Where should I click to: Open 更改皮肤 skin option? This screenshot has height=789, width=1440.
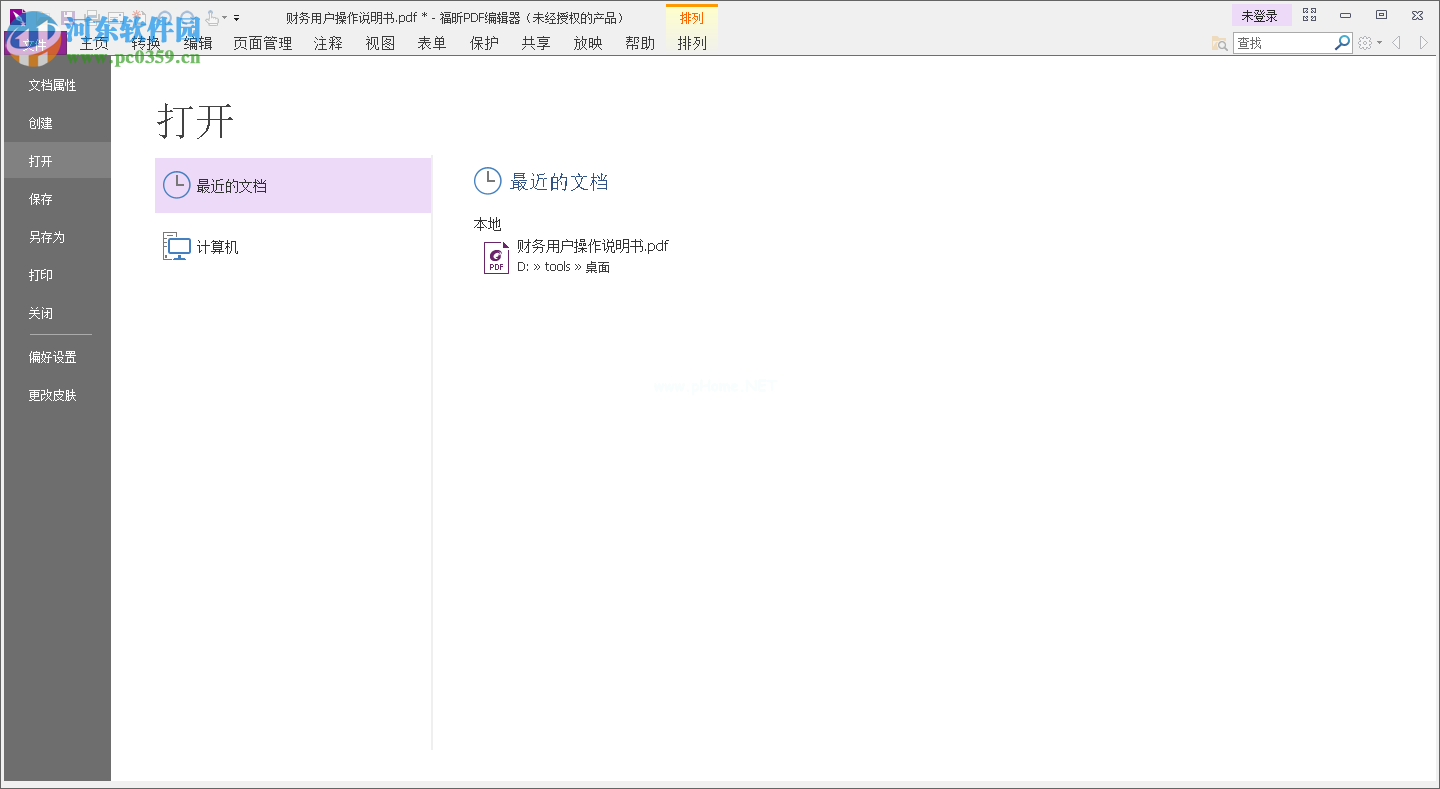click(x=57, y=395)
